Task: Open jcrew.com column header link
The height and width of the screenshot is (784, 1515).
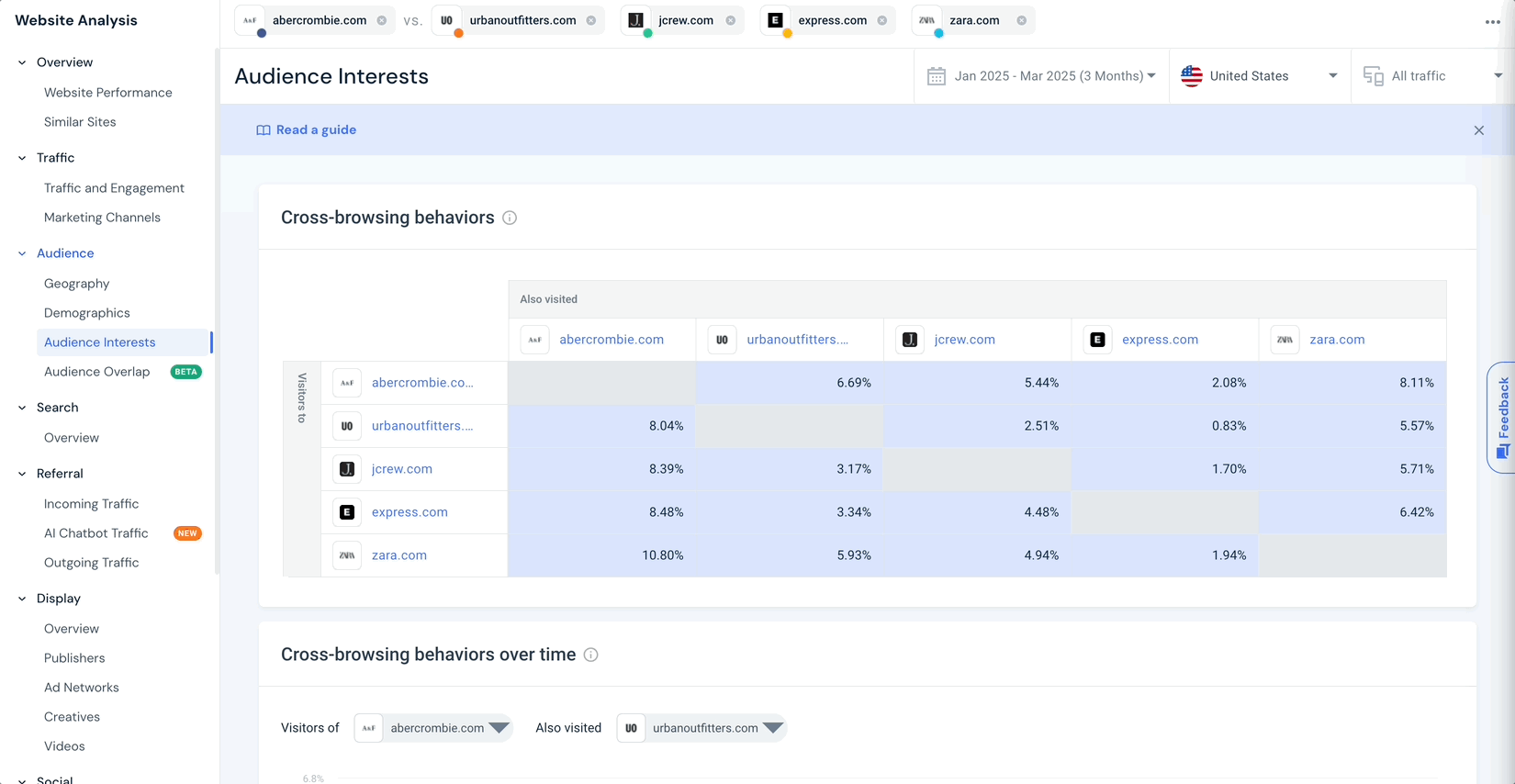Action: (964, 340)
